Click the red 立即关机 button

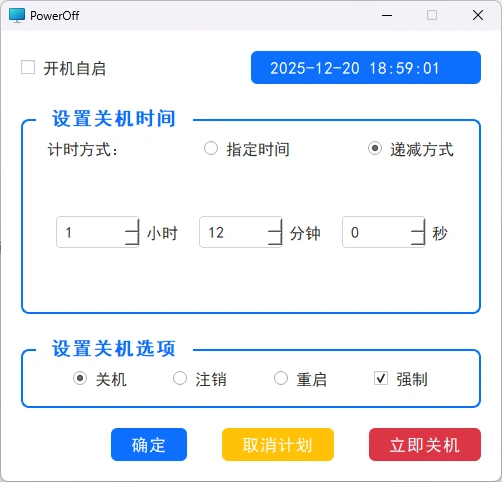[425, 445]
